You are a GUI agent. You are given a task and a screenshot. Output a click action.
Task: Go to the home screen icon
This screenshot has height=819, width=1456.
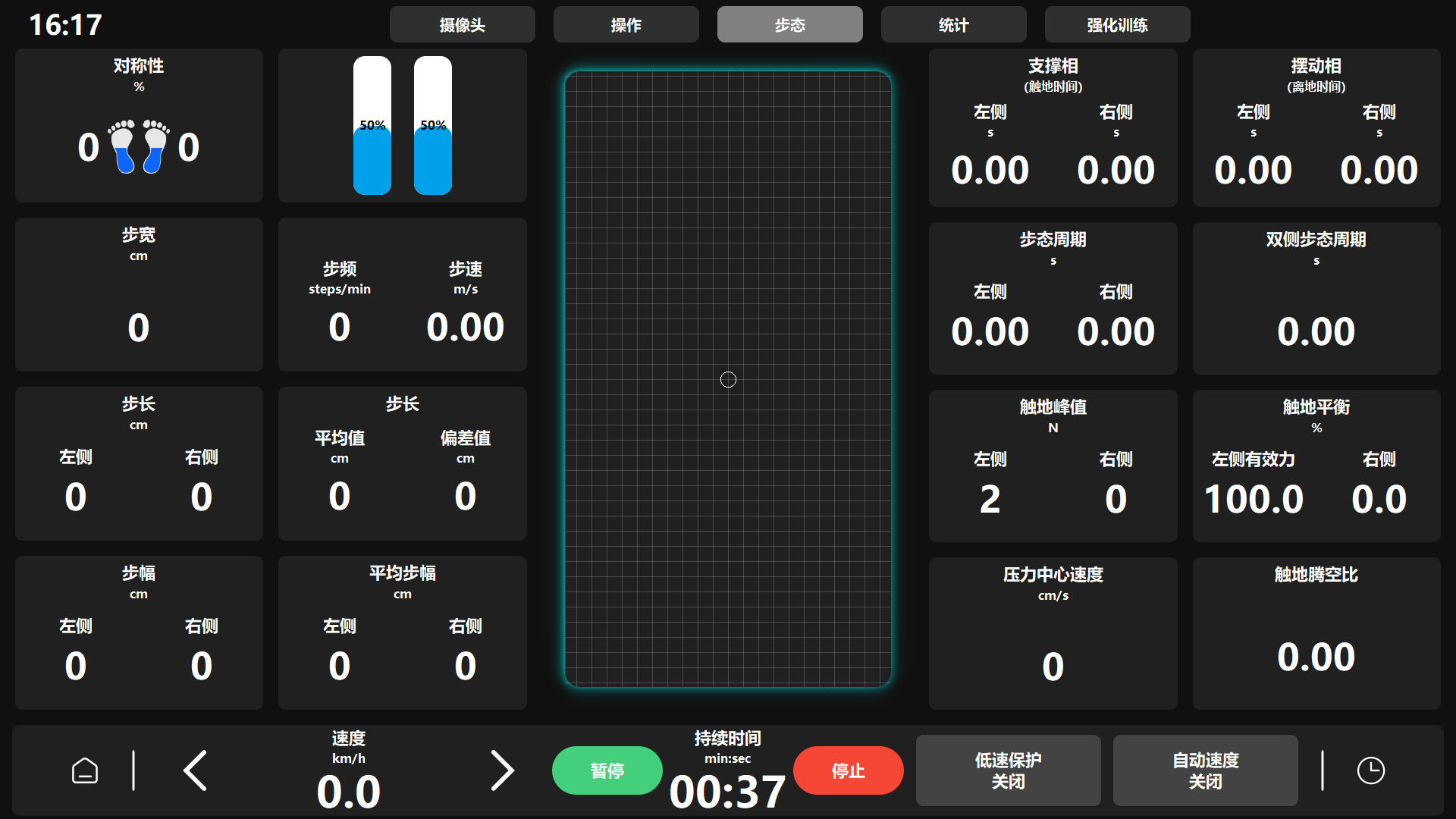click(x=85, y=770)
